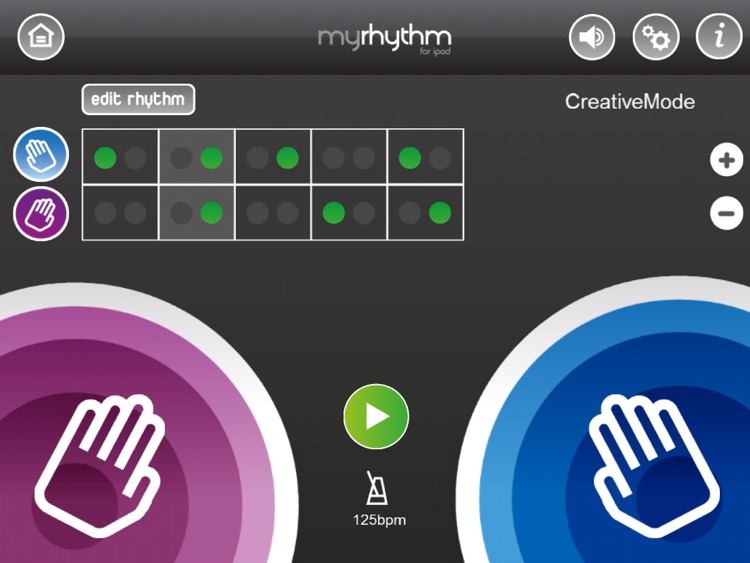
Task: Click the edit rhythm button
Action: point(138,99)
